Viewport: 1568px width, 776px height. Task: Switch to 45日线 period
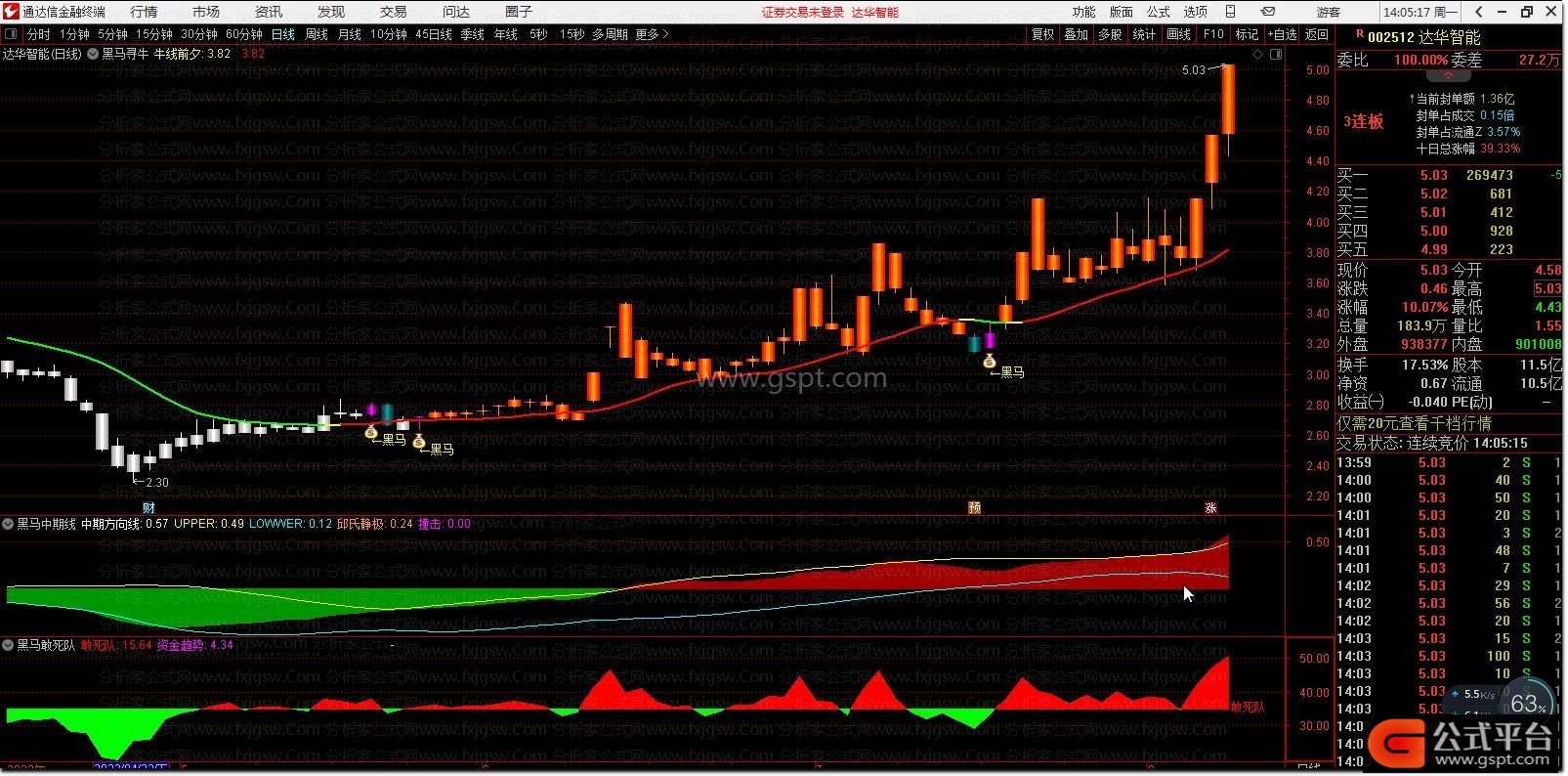(x=434, y=34)
